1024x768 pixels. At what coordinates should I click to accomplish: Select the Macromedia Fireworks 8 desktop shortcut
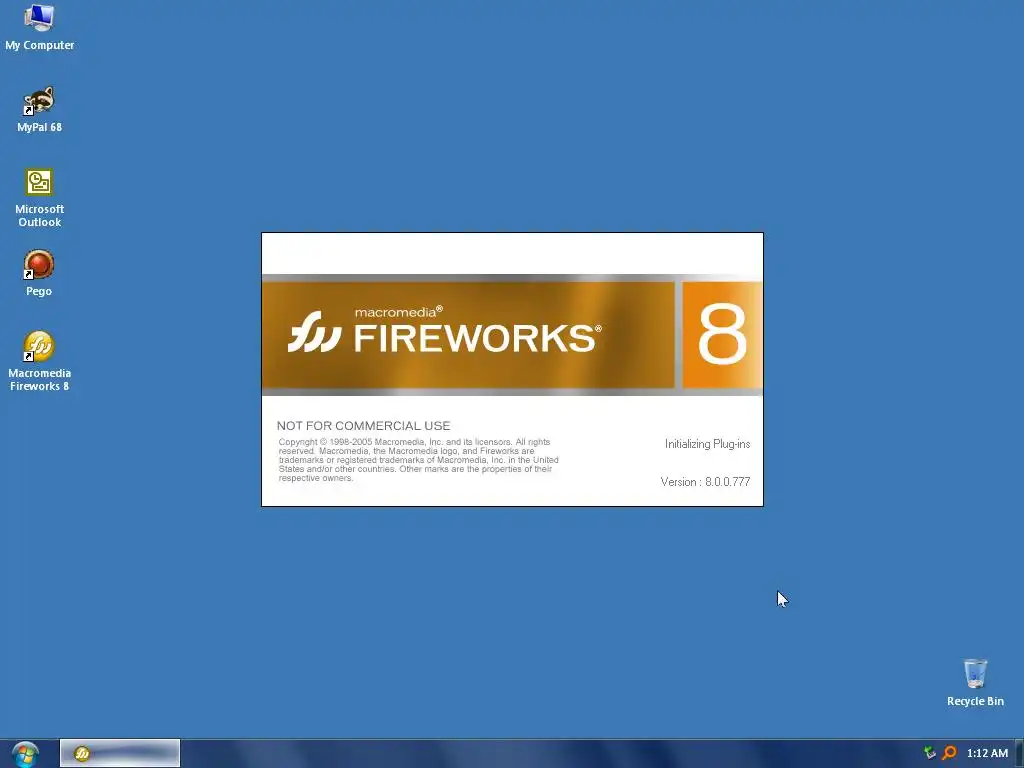[39, 361]
